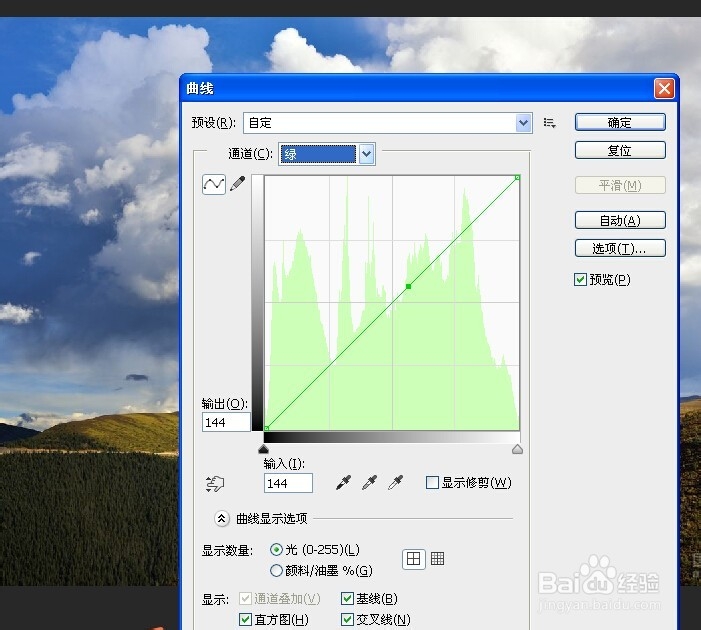The width and height of the screenshot is (701, 630).
Task: Pick the gray point eyedropper
Action: pos(370,482)
